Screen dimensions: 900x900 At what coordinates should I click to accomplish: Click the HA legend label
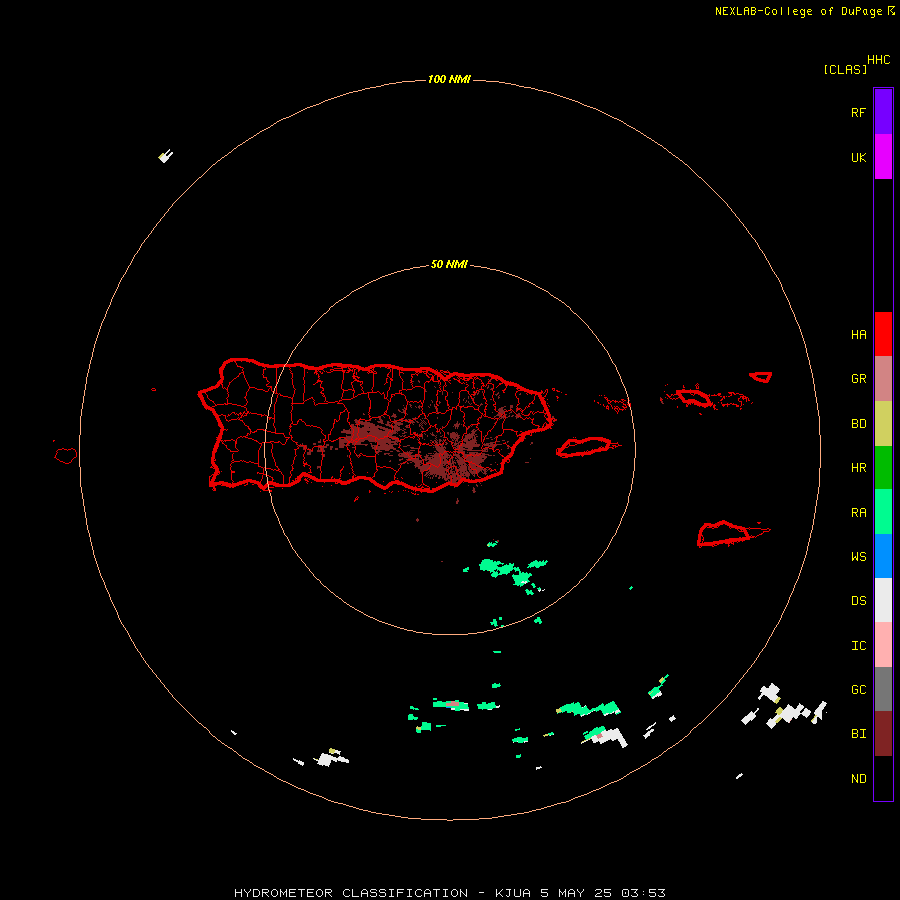click(858, 335)
